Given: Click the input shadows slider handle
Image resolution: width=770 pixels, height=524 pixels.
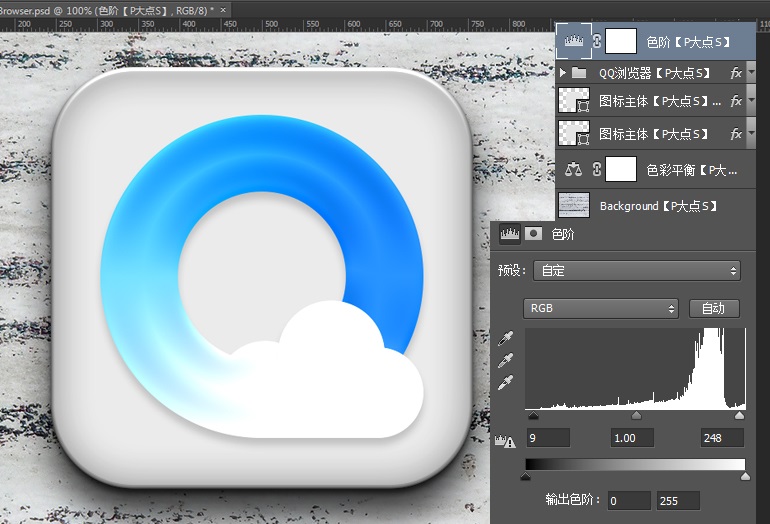Looking at the screenshot, I should pos(533,415).
